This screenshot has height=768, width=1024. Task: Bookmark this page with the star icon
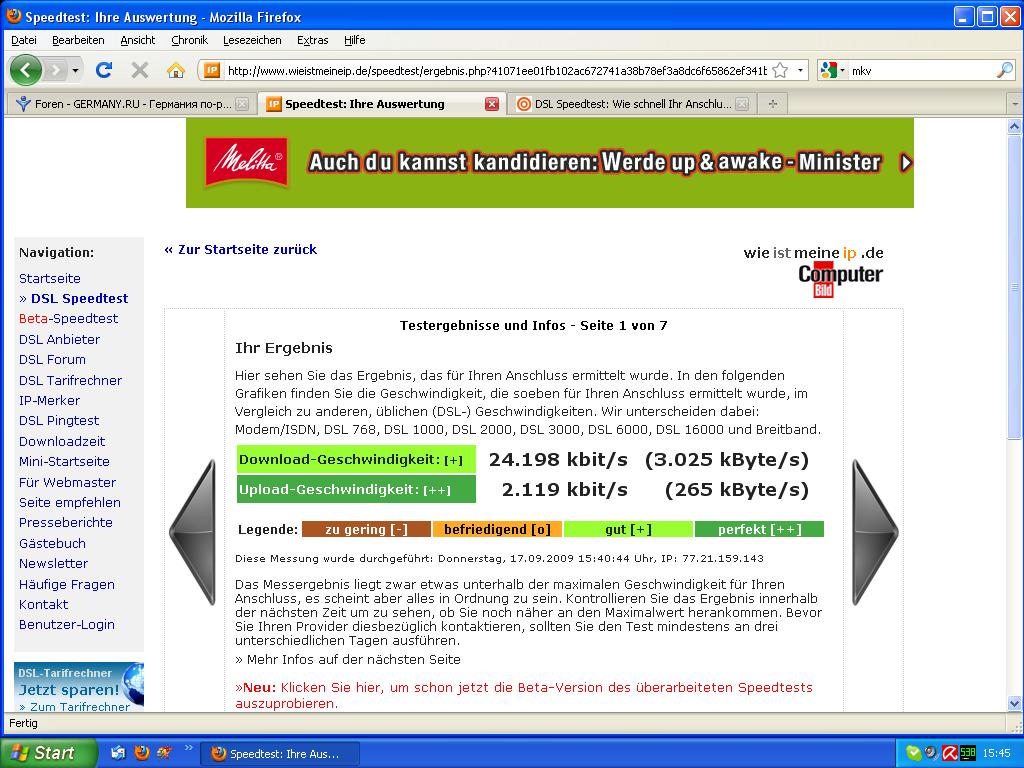tap(780, 70)
